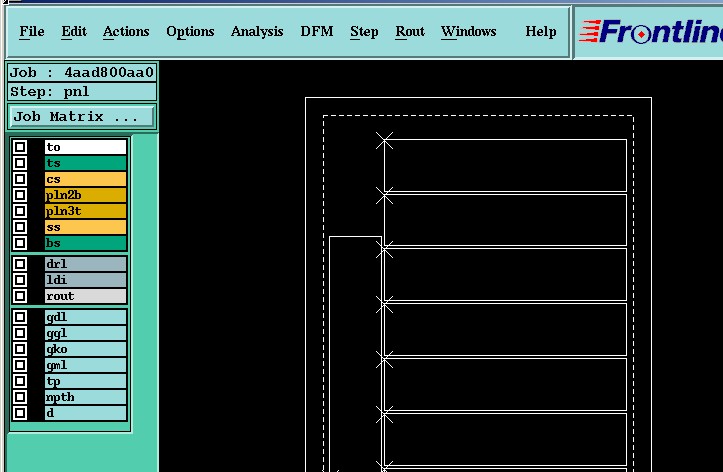
Task: Toggle the checkbox for layer ss
Action: [x=20, y=227]
